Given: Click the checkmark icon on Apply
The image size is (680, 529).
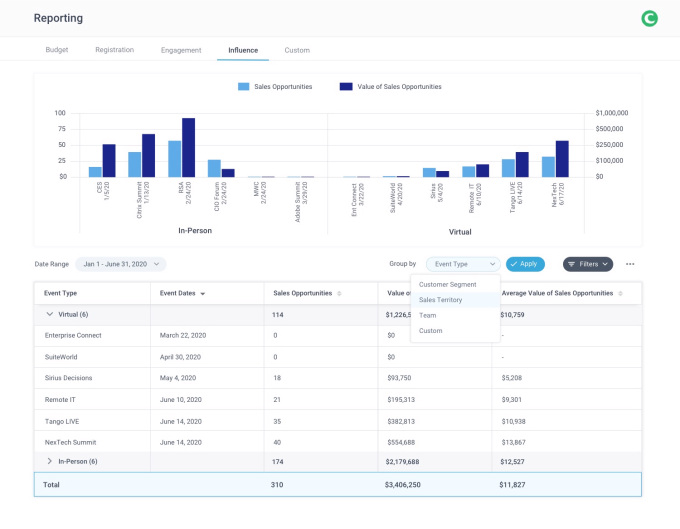Looking at the screenshot, I should coord(513,264).
